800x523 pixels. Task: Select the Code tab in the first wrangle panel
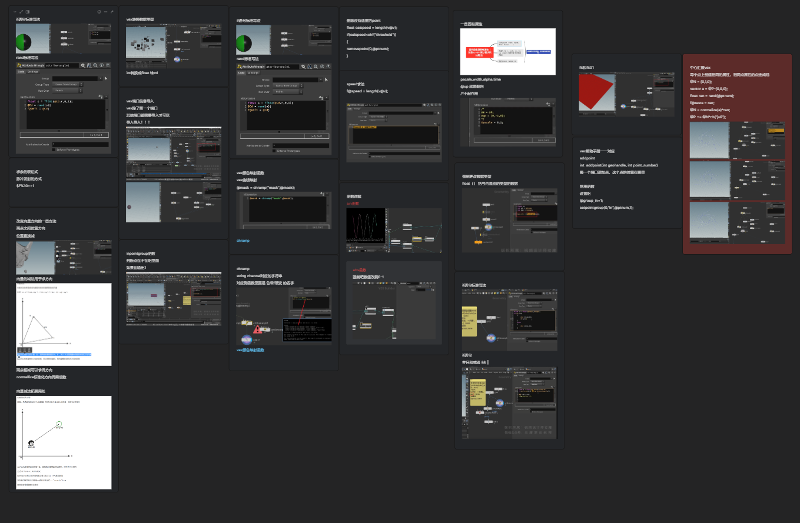(20, 72)
